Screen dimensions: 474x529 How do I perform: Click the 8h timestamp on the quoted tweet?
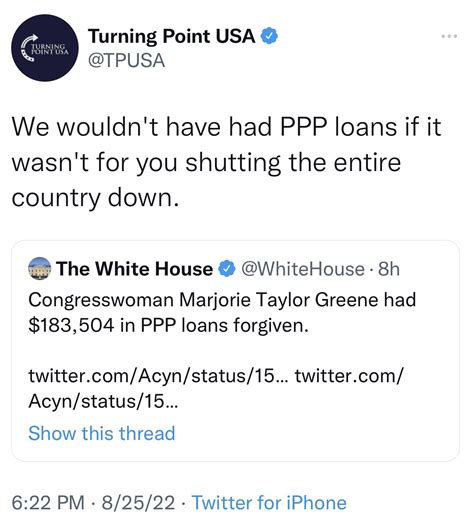click(389, 269)
